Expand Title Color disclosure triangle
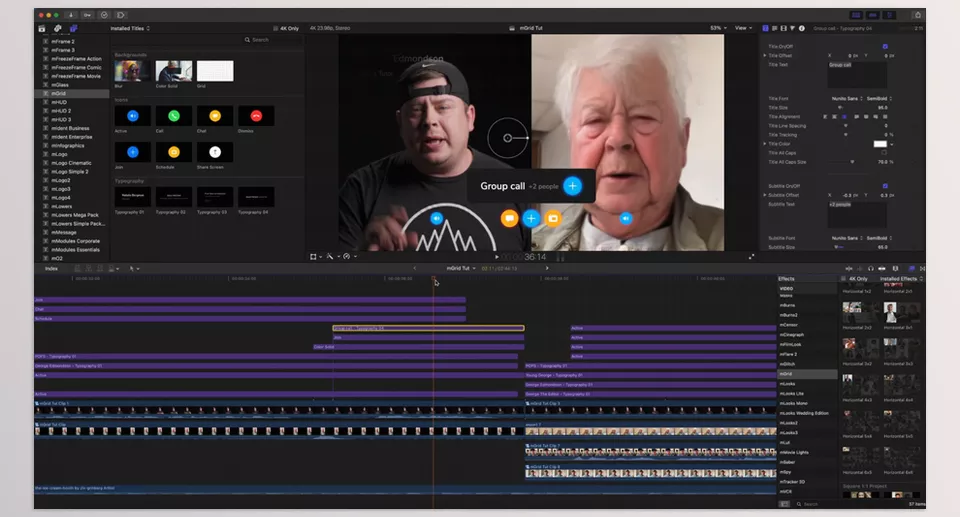Viewport: 960px width, 517px height. (x=765, y=144)
